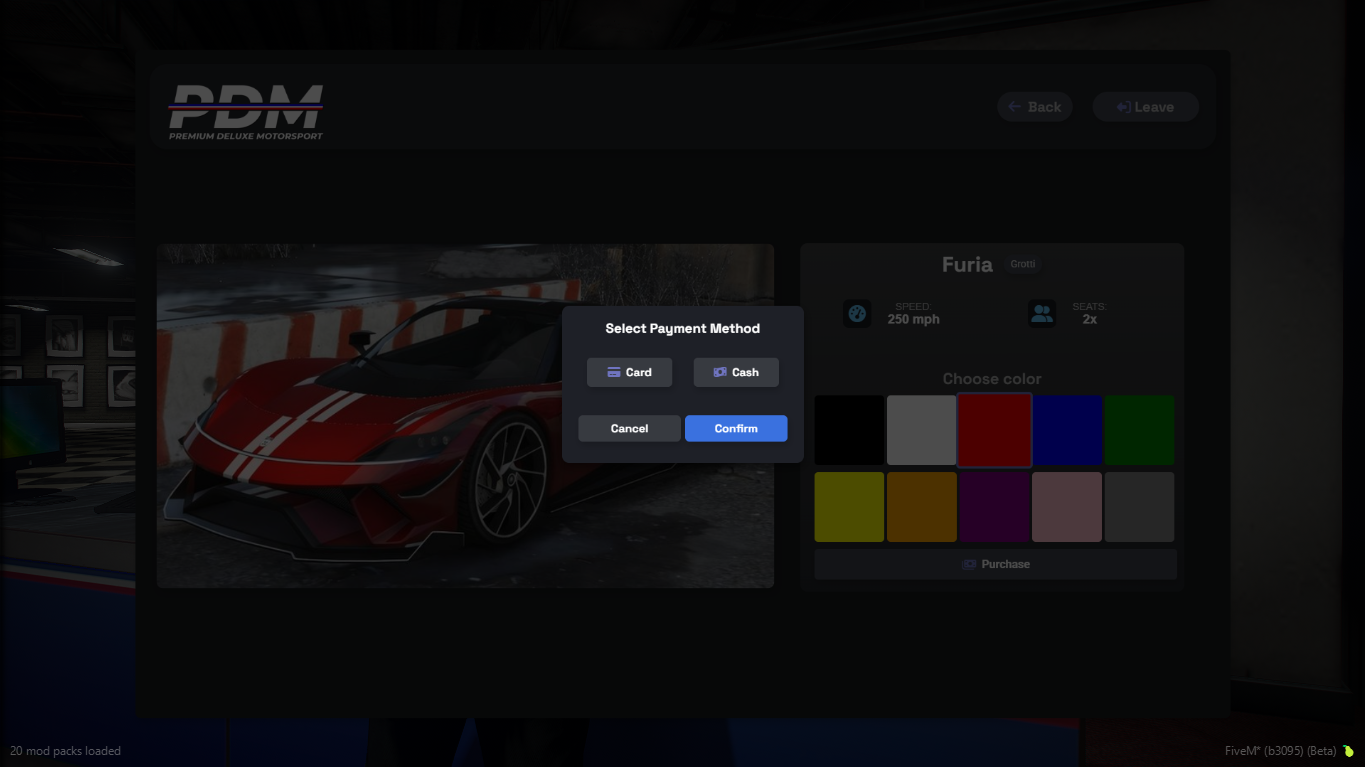Viewport: 1365px width, 767px height.
Task: Click the Leave button
Action: tap(1146, 107)
